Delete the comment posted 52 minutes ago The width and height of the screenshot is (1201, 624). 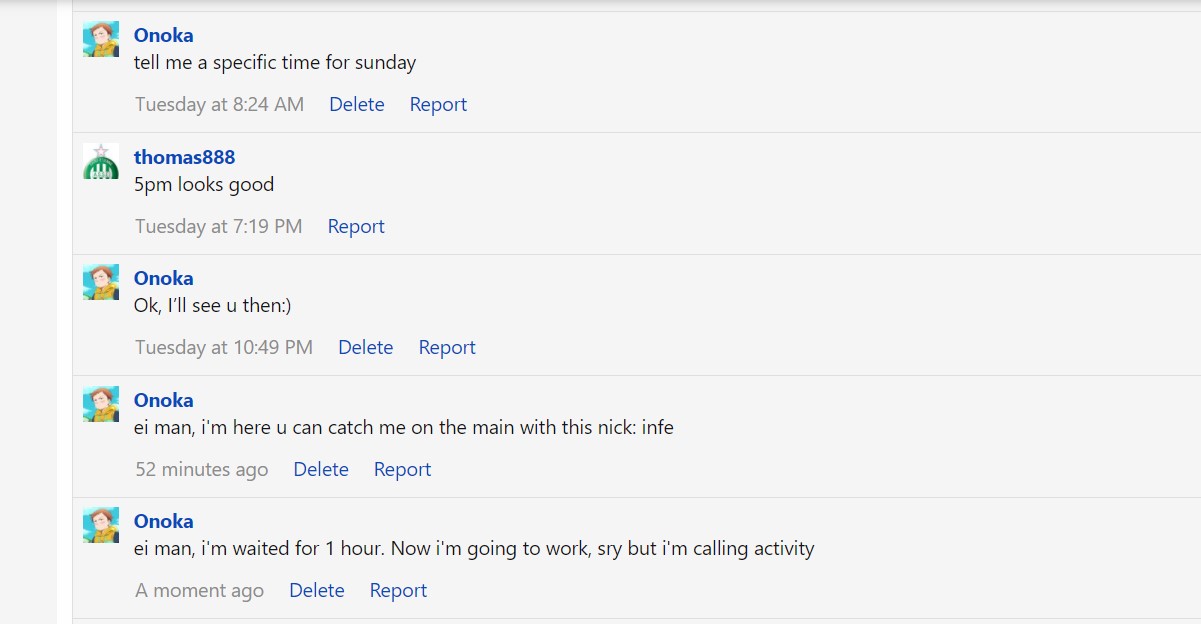[x=321, y=469]
